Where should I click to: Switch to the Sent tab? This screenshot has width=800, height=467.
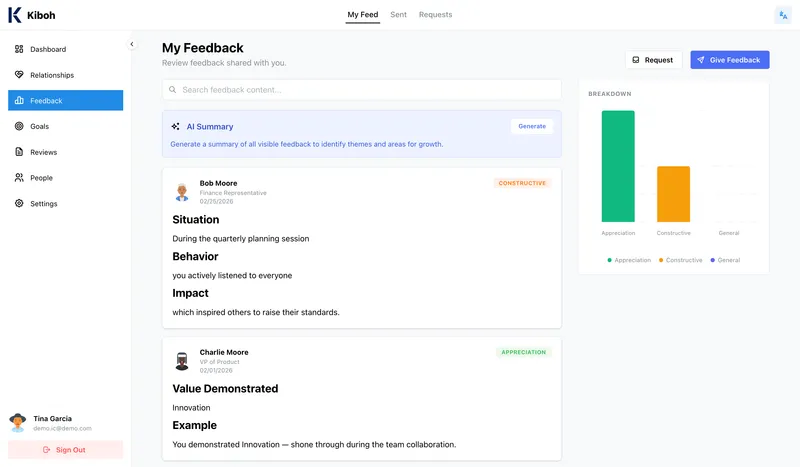click(398, 15)
